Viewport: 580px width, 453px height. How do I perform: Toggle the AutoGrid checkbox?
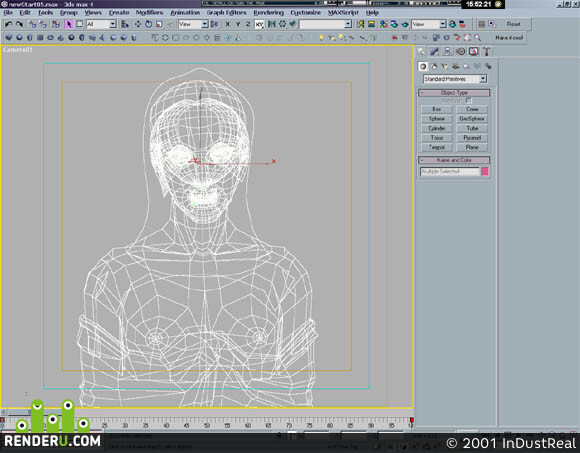tap(468, 101)
